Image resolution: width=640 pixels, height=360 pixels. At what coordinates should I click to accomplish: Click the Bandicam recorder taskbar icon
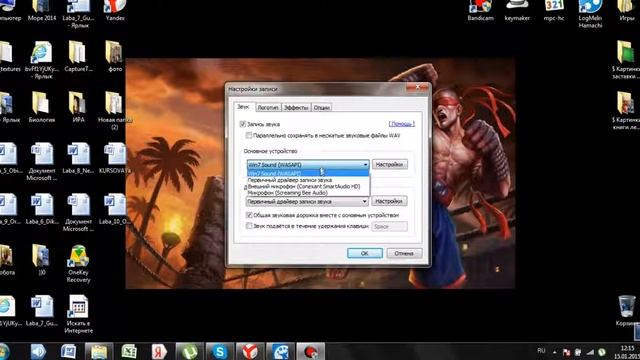coord(311,351)
